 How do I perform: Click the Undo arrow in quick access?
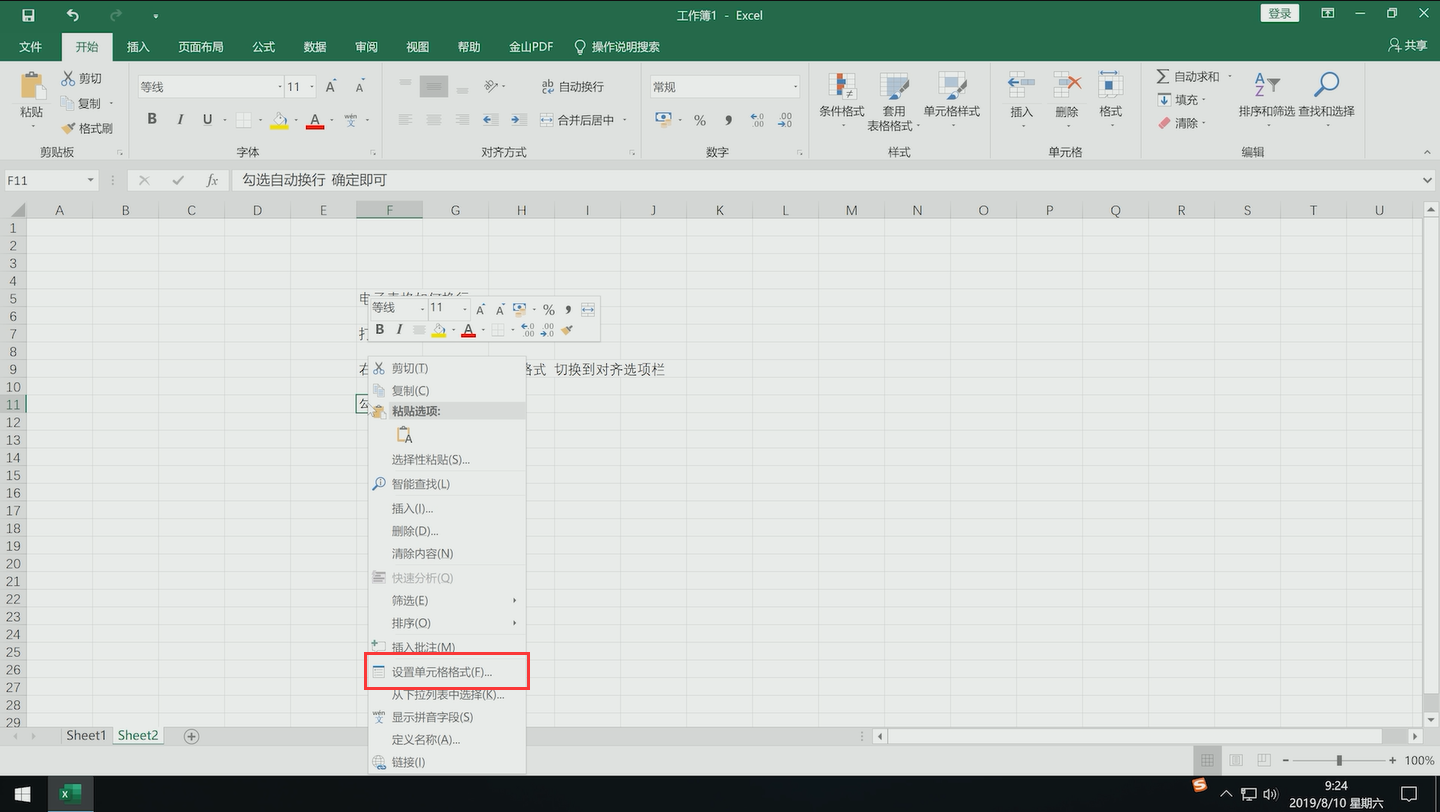(x=73, y=15)
